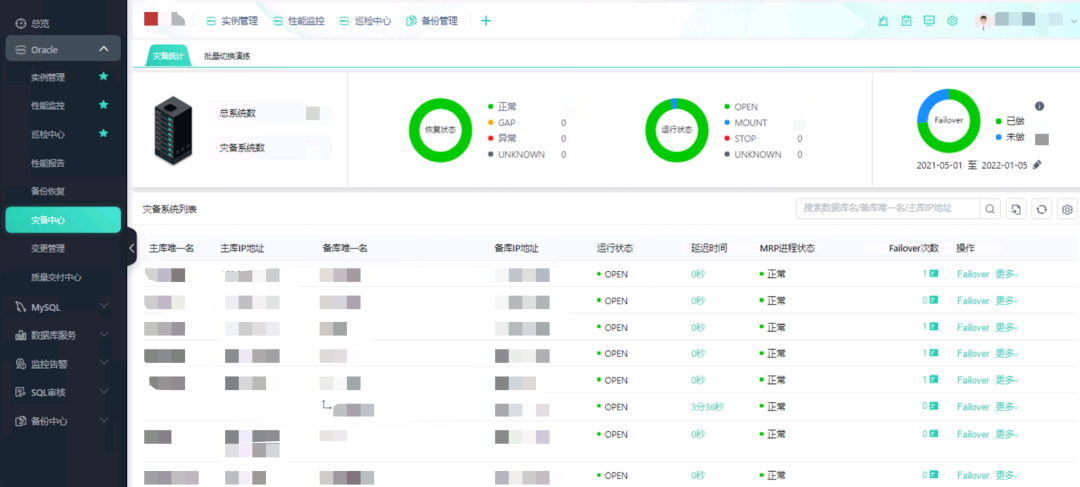This screenshot has height=487, width=1080.
Task: Toggle the STOP legend entry
Action: [x=740, y=138]
